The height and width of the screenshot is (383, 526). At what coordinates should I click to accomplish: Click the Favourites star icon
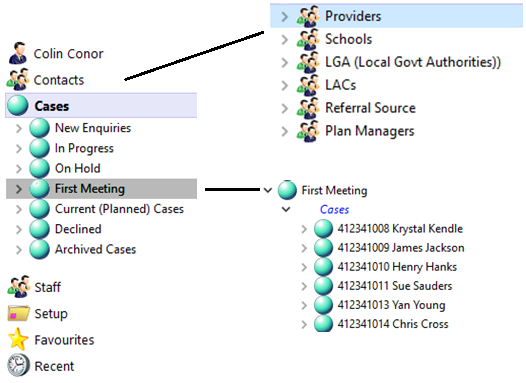[x=18, y=339]
